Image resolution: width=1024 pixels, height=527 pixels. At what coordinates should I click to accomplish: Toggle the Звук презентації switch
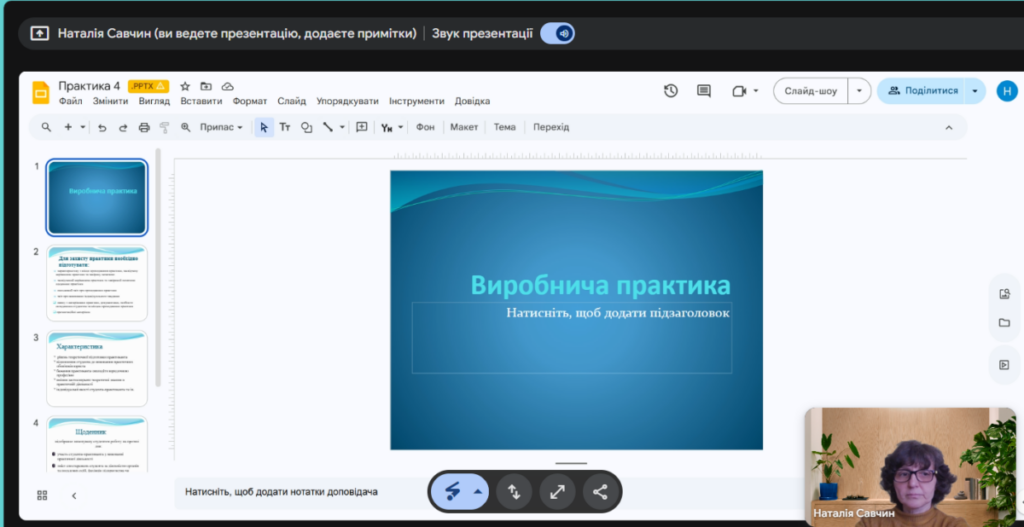pos(557,33)
